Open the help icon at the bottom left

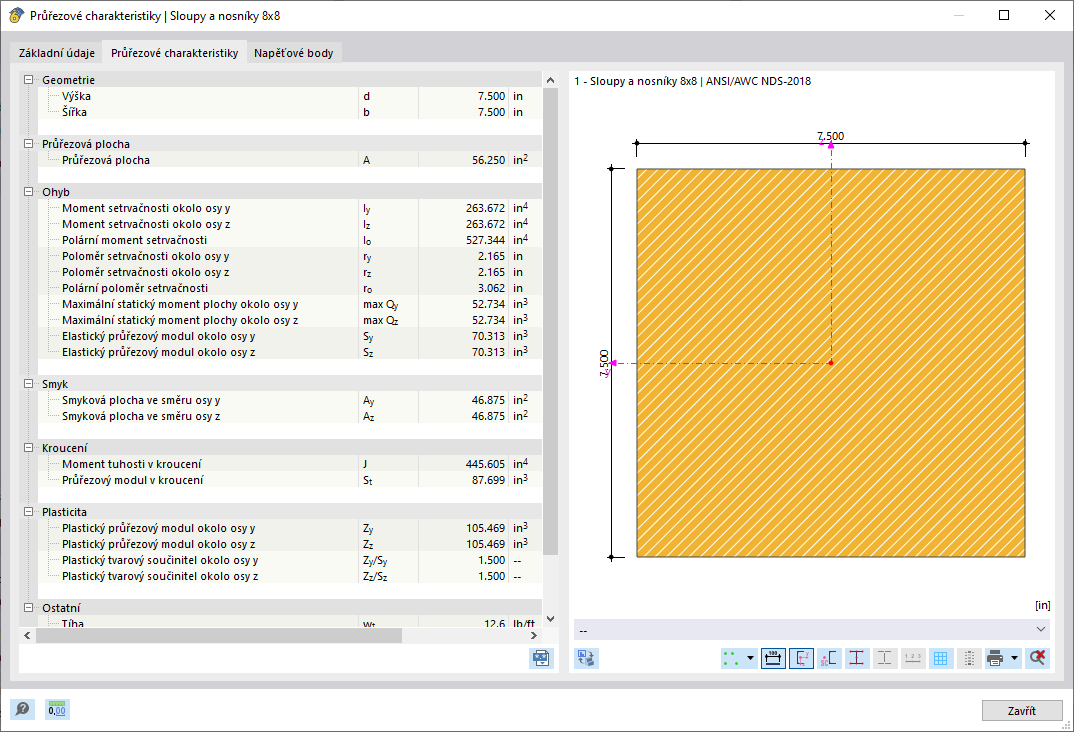click(x=23, y=709)
